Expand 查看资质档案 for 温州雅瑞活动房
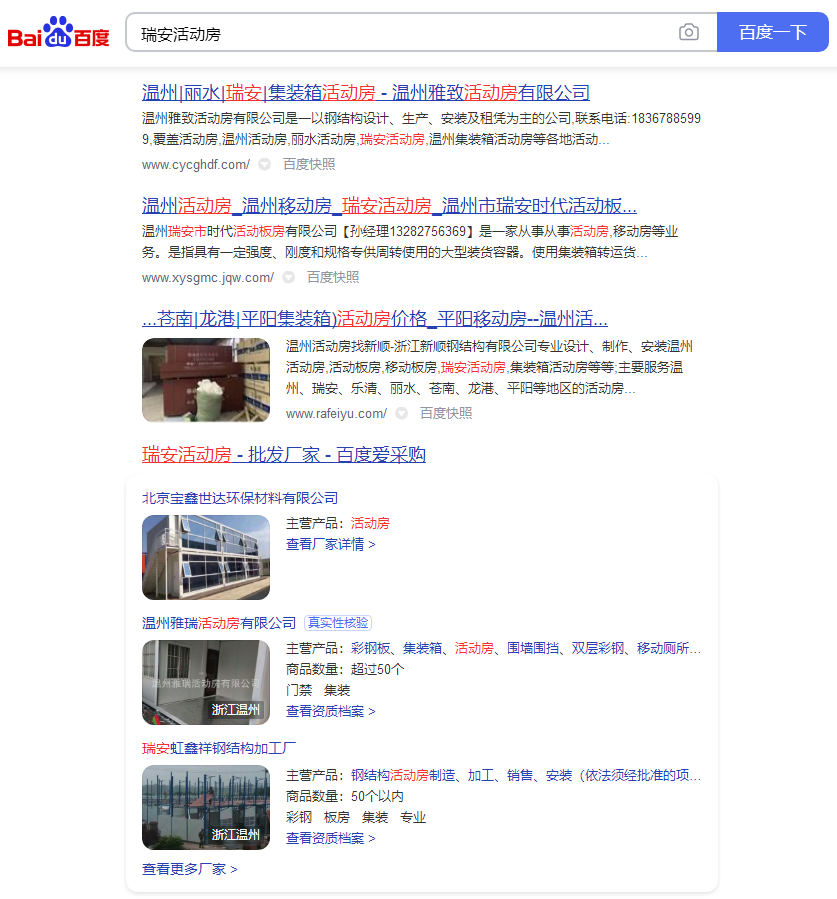The width and height of the screenshot is (837, 899). click(x=330, y=711)
